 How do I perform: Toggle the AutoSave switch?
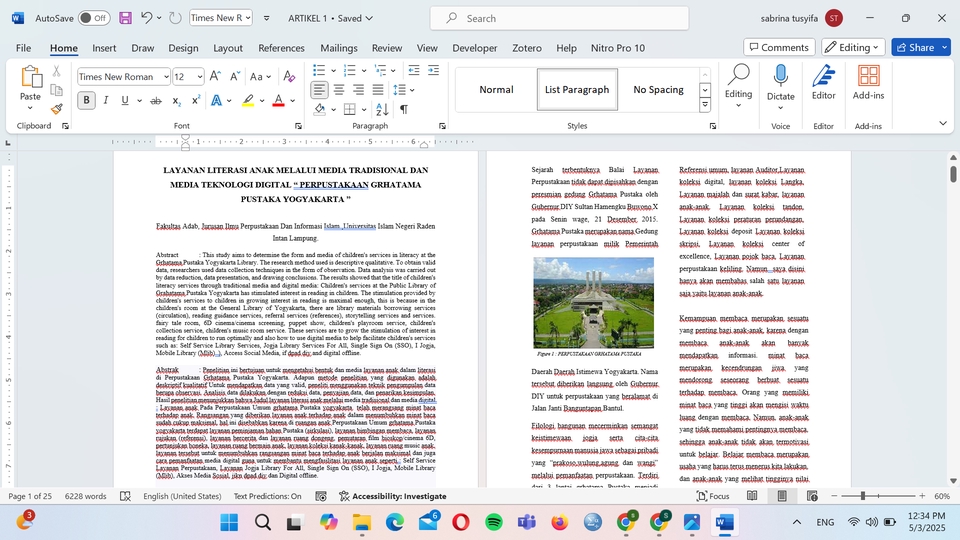[94, 18]
